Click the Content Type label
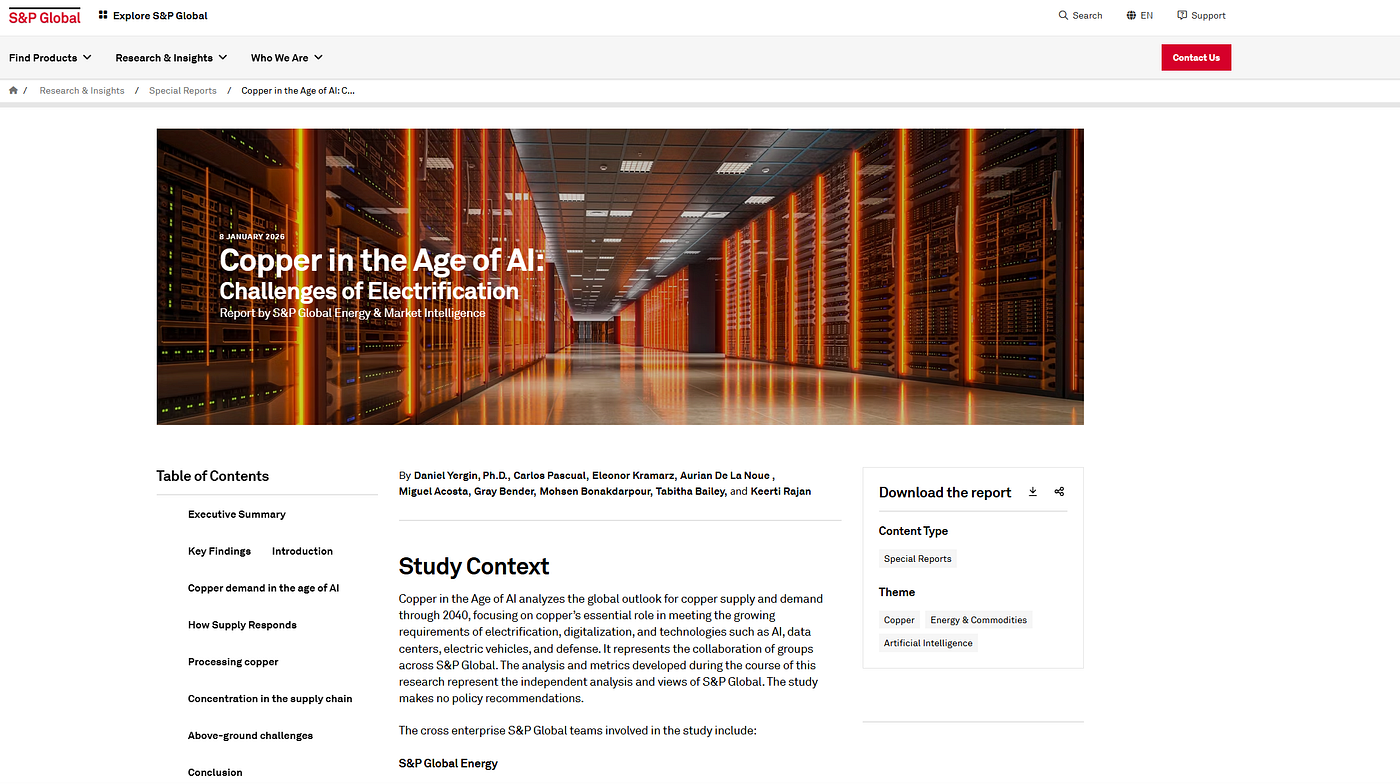Image resolution: width=1400 pixels, height=784 pixels. (913, 531)
